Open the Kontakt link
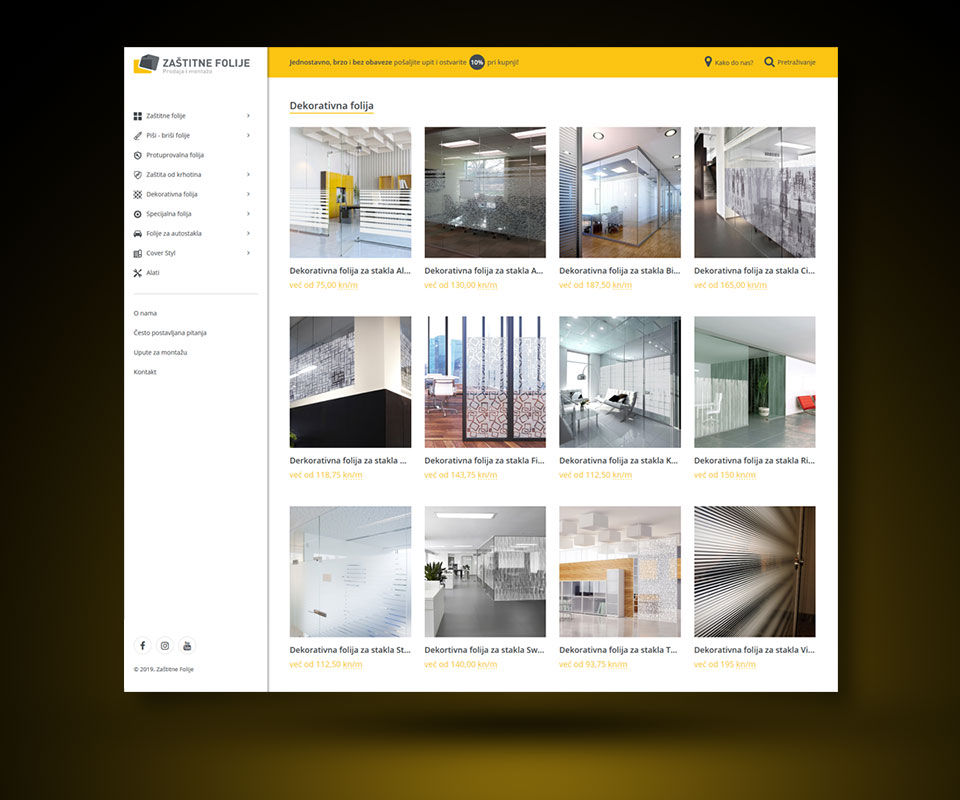 (x=145, y=372)
